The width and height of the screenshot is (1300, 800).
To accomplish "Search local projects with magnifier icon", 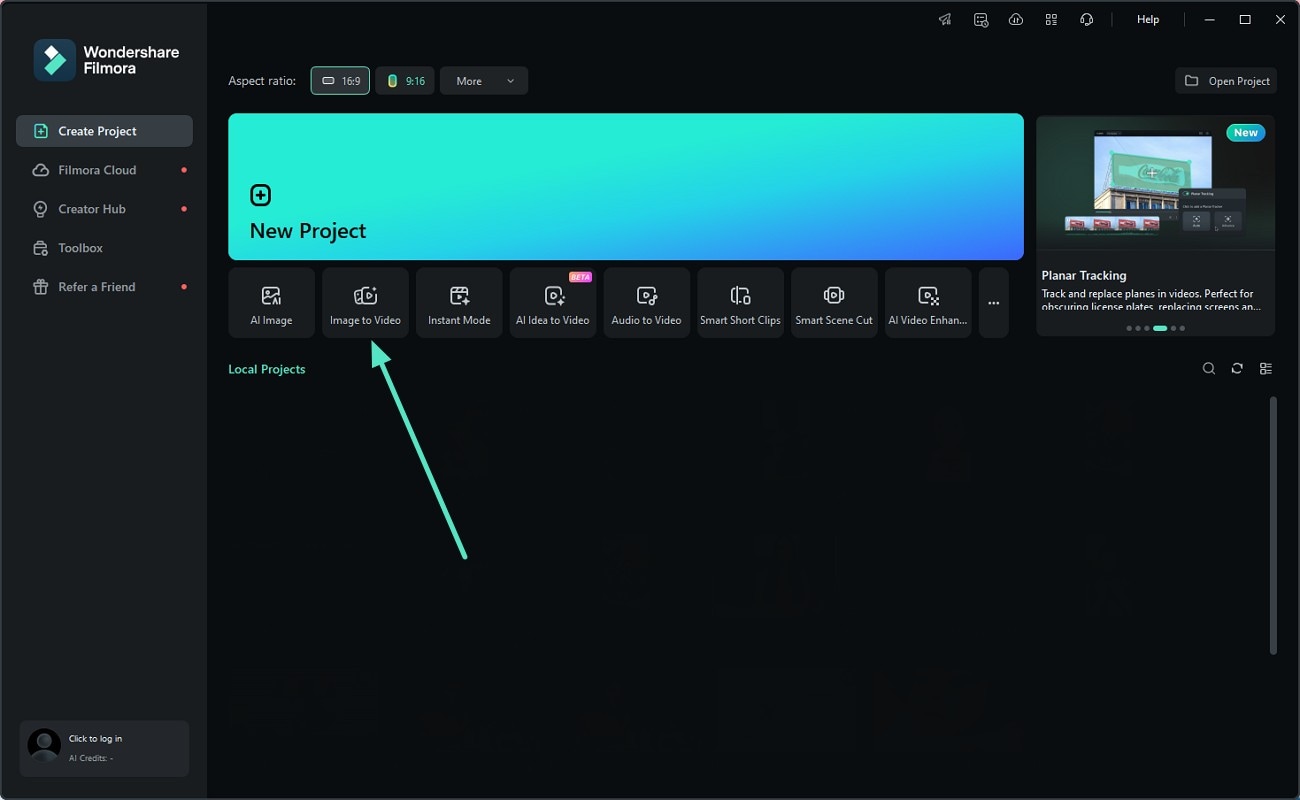I will point(1209,369).
